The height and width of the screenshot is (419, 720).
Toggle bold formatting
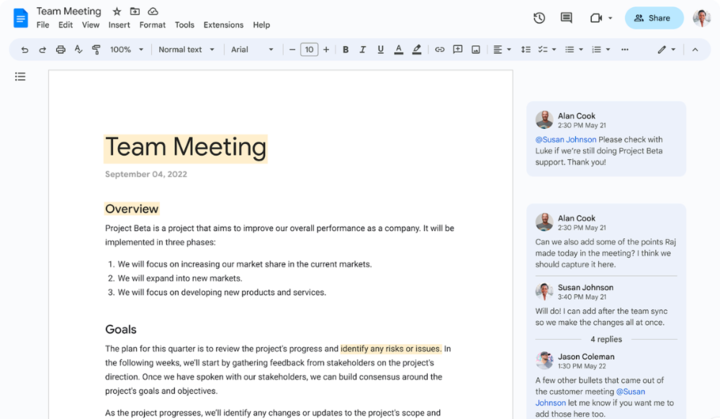point(345,49)
